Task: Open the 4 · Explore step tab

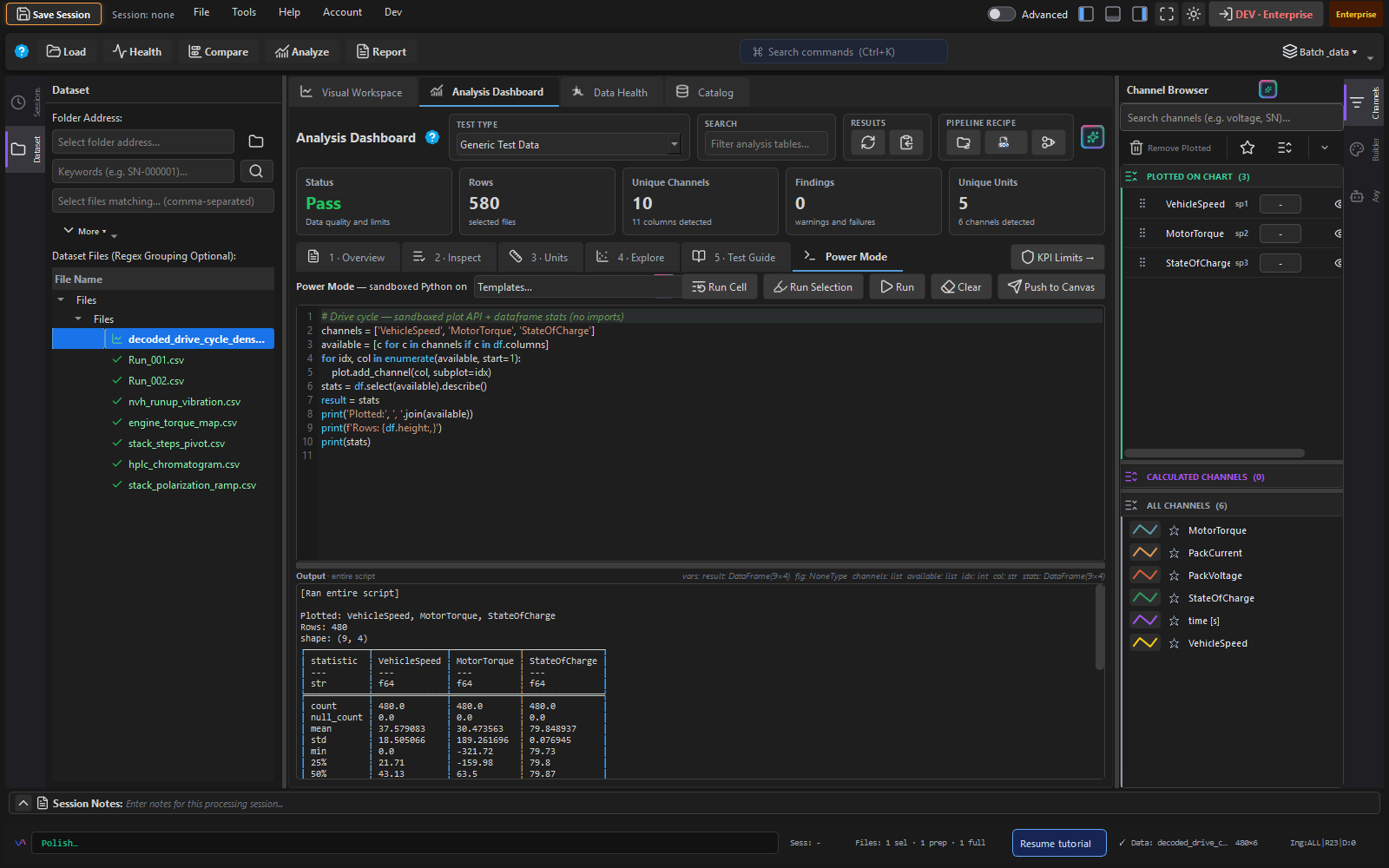Action: (630, 257)
